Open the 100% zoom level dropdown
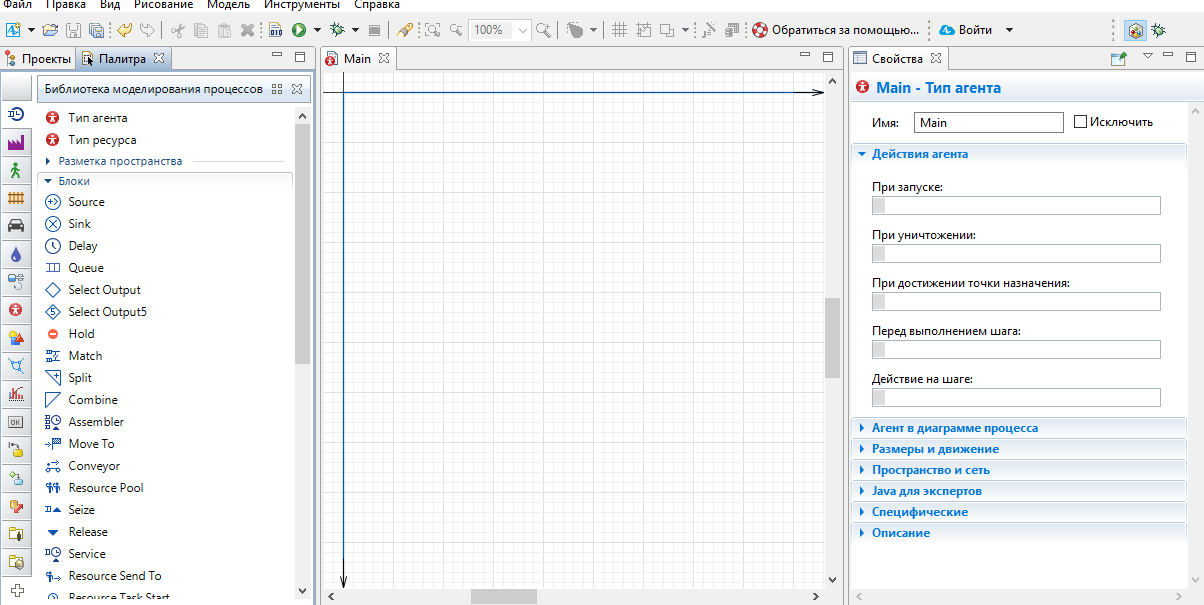 523,30
